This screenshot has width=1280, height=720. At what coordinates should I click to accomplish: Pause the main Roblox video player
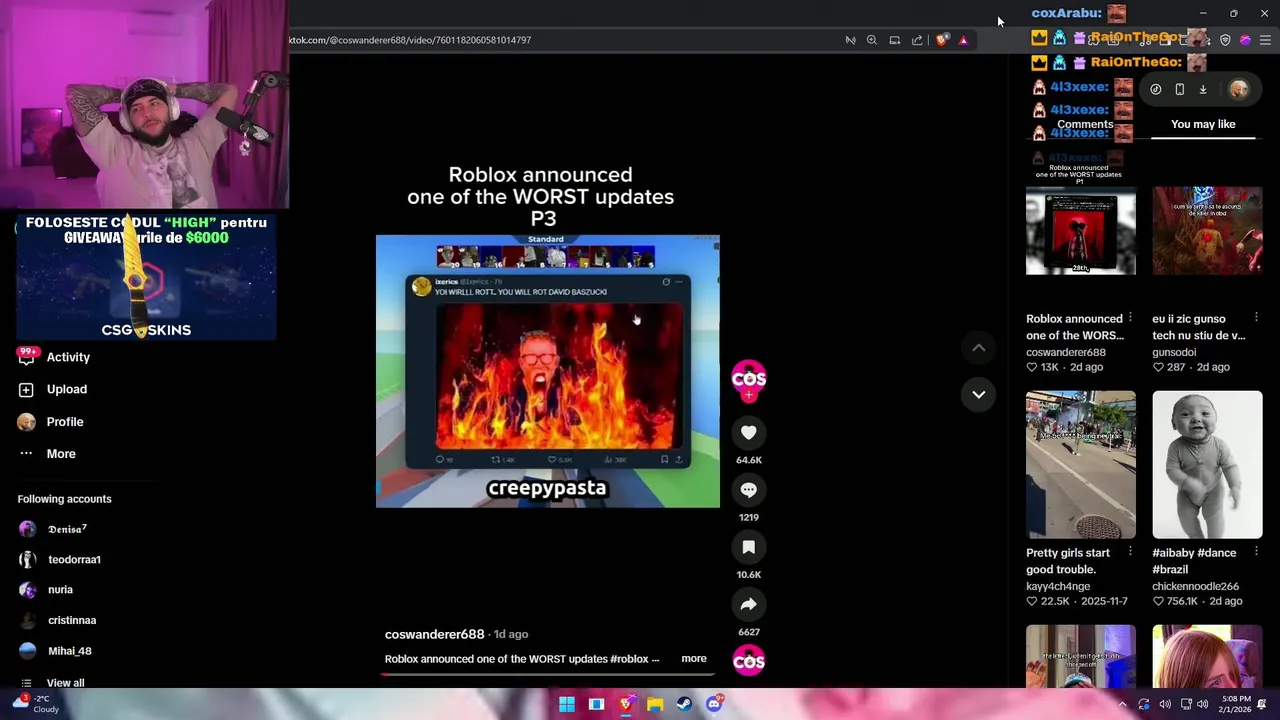[x=547, y=371]
